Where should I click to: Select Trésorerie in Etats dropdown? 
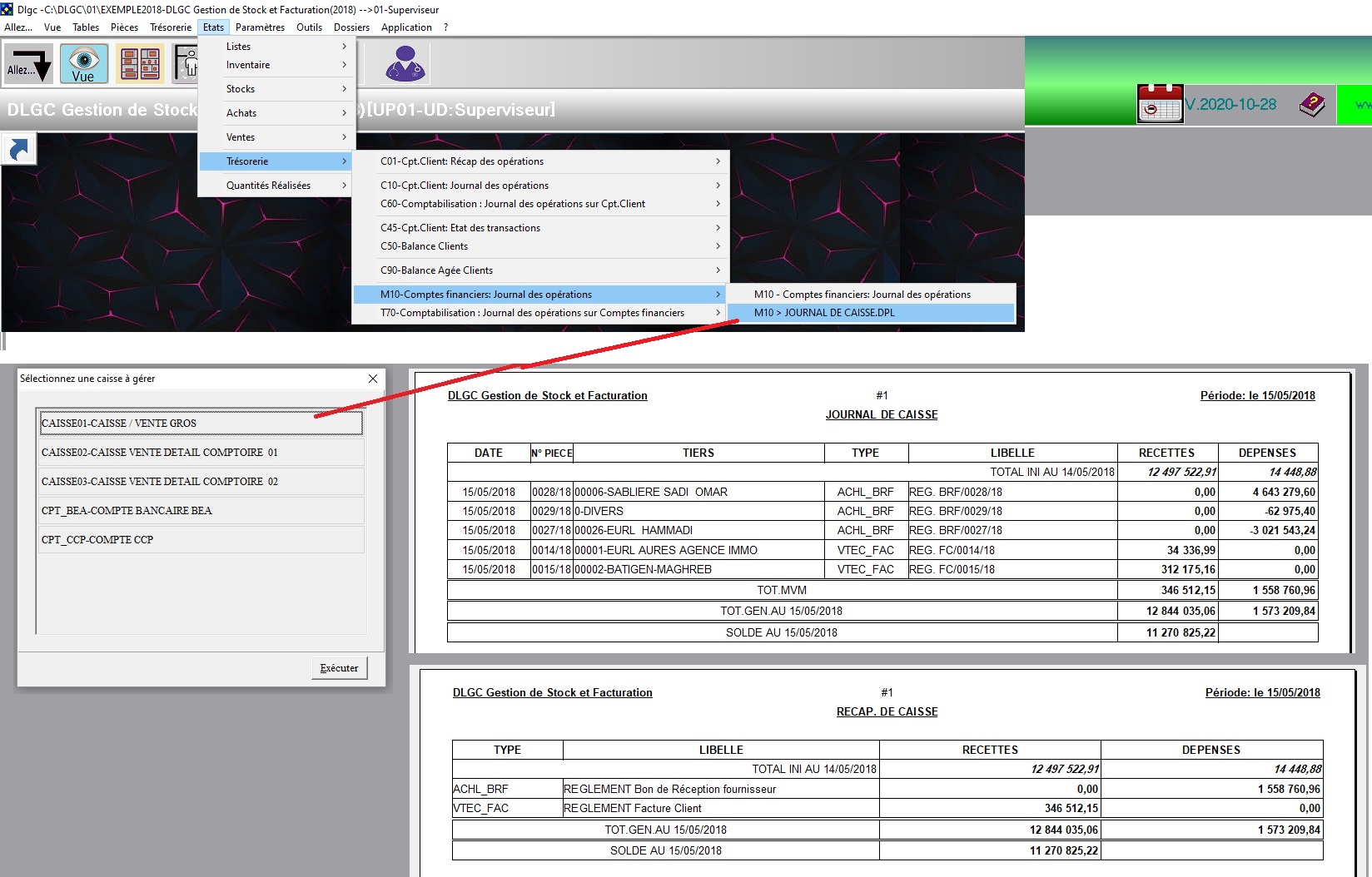276,161
